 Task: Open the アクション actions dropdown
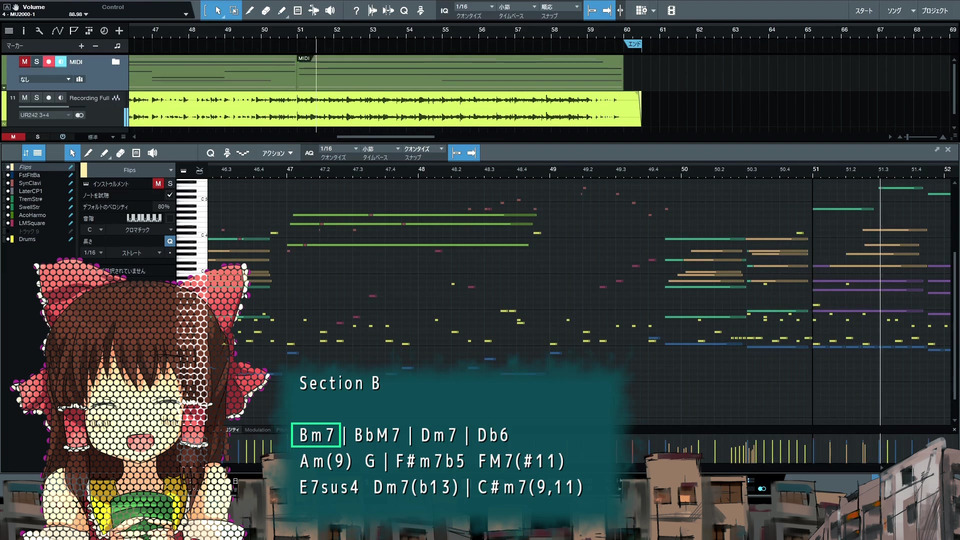click(277, 153)
